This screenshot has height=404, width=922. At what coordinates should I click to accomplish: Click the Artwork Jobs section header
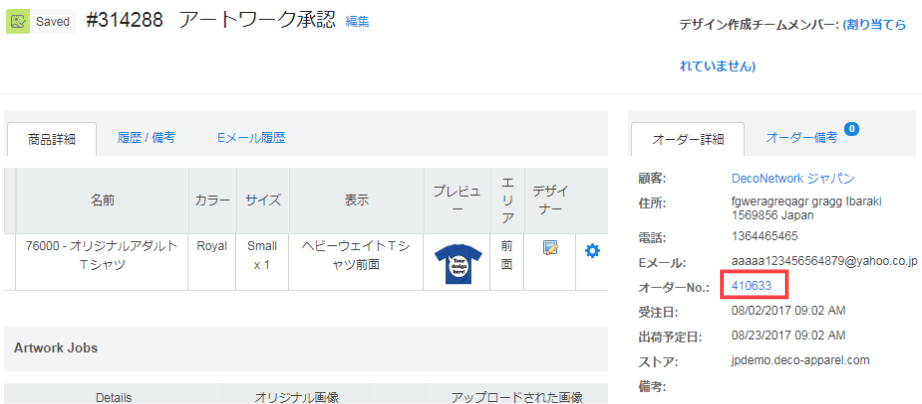pos(55,347)
